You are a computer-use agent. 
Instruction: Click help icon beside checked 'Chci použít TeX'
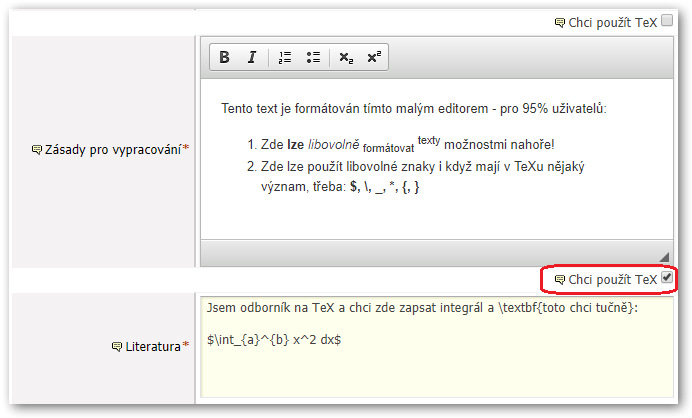pyautogui.click(x=560, y=279)
